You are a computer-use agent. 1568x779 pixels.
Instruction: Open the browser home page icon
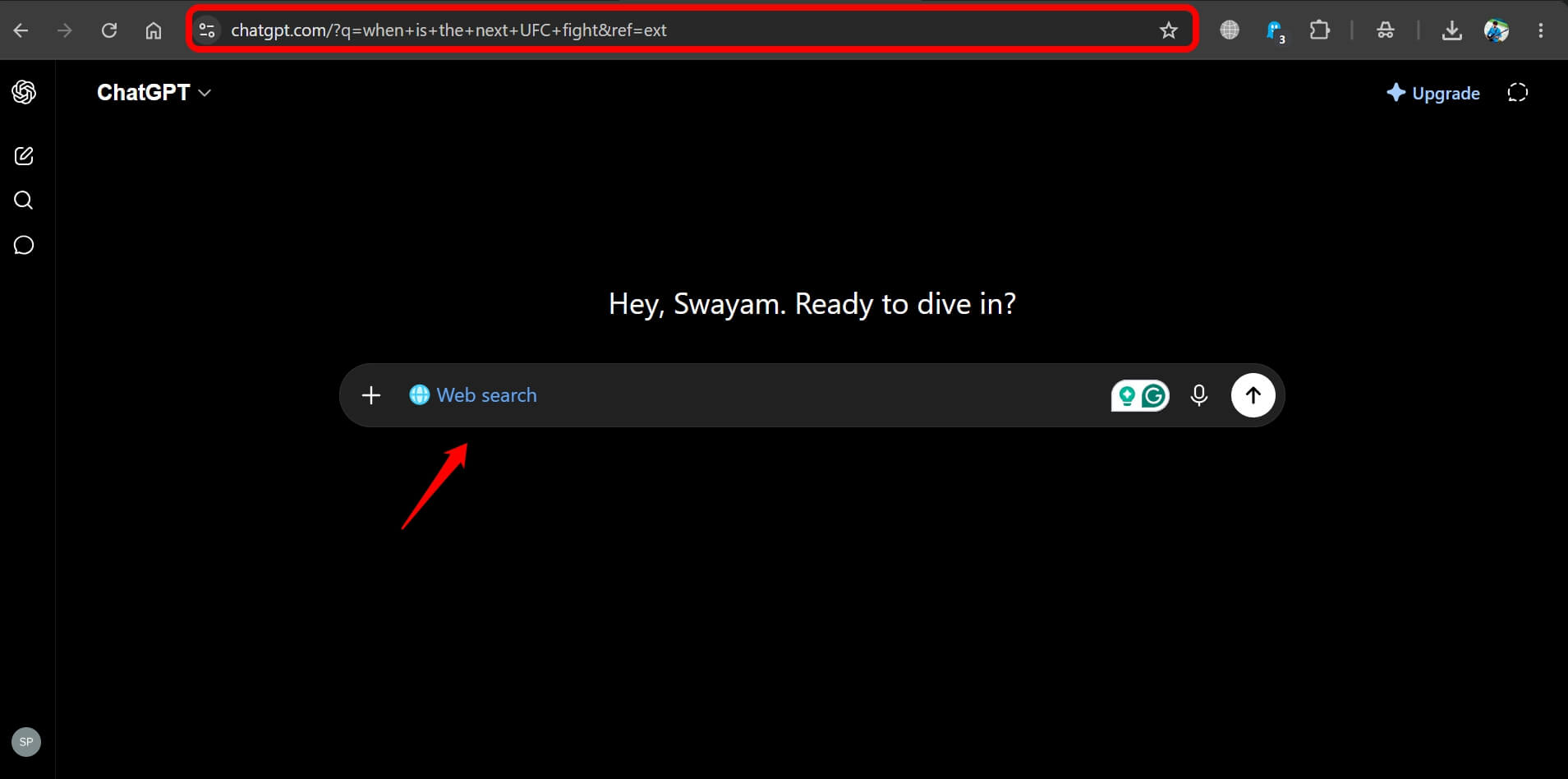coord(154,30)
